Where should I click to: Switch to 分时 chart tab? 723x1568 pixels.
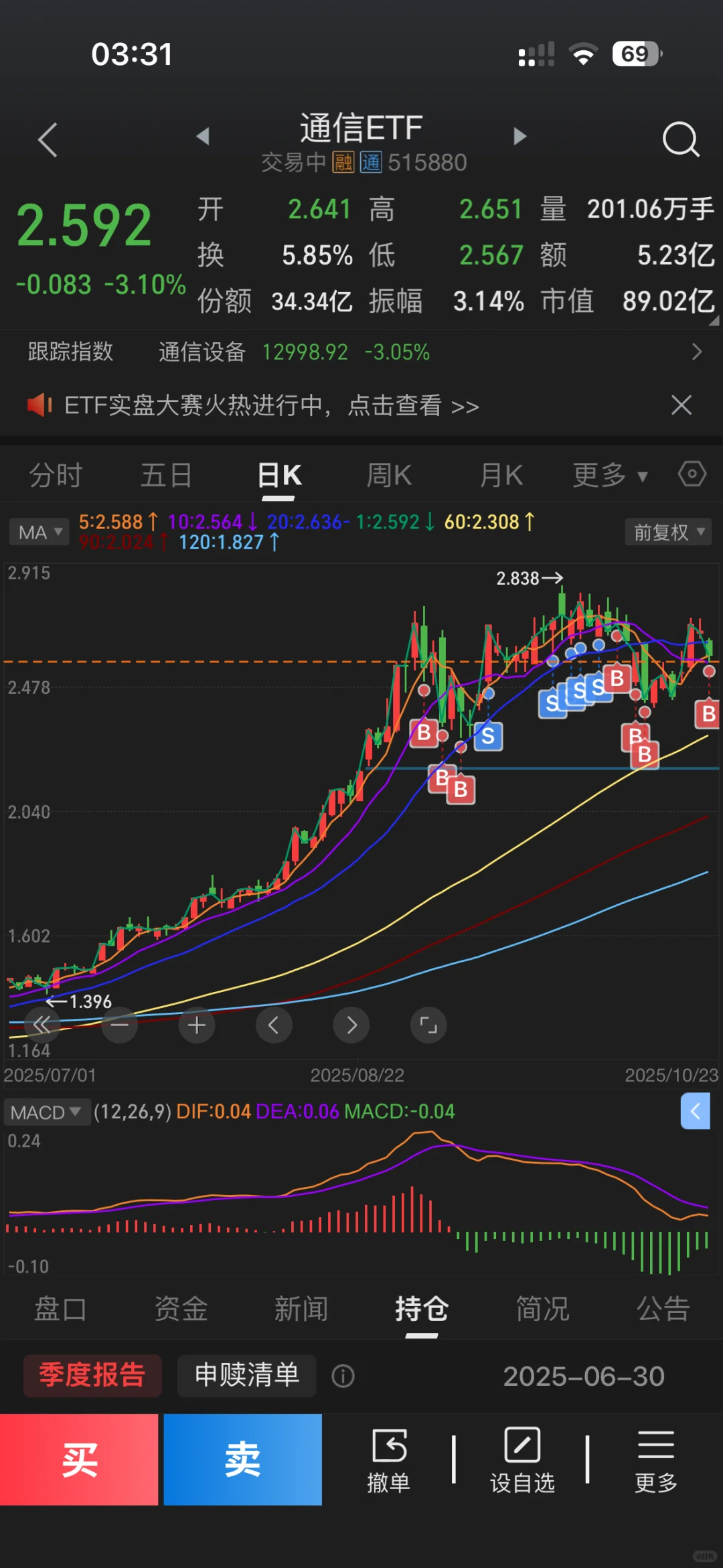click(56, 476)
